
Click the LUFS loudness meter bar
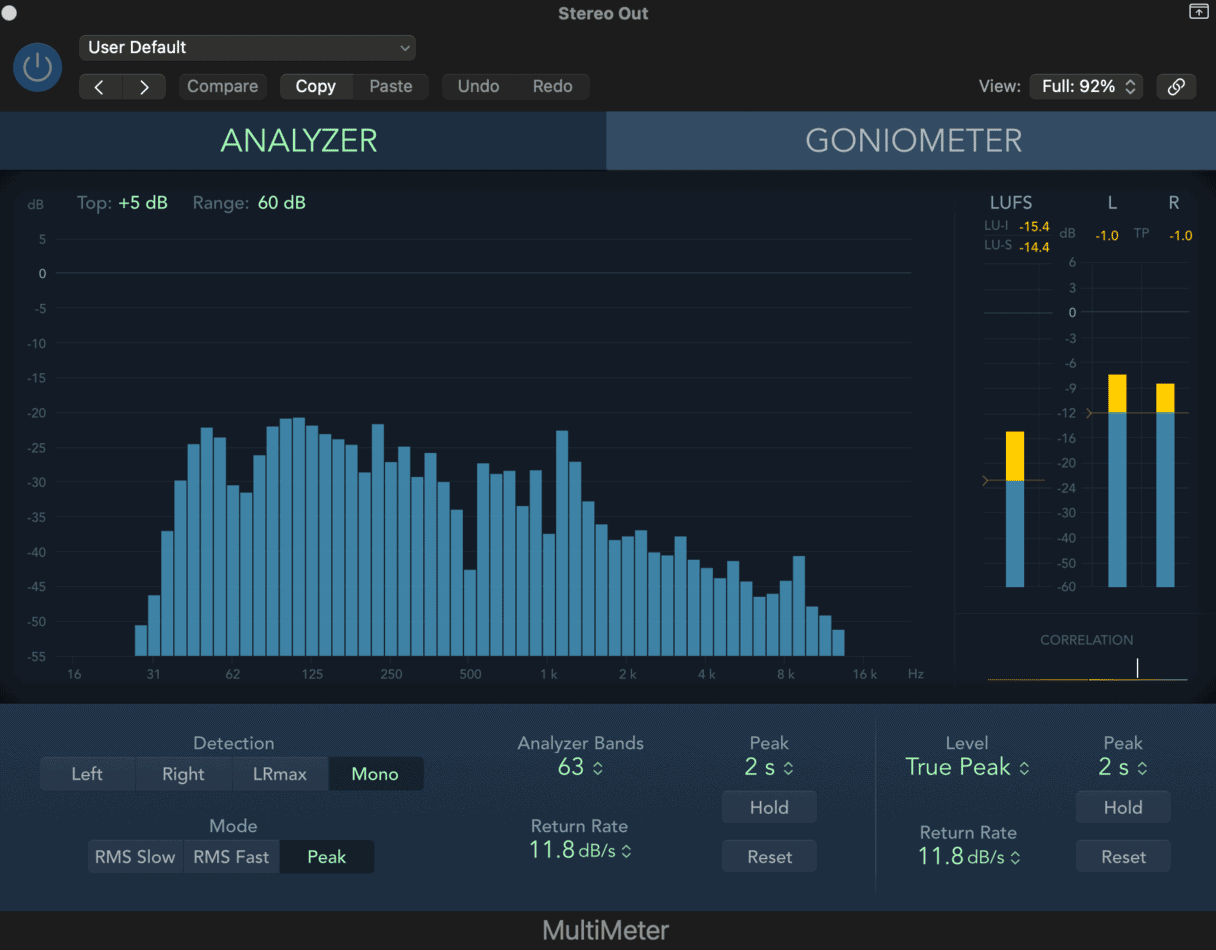[1015, 510]
